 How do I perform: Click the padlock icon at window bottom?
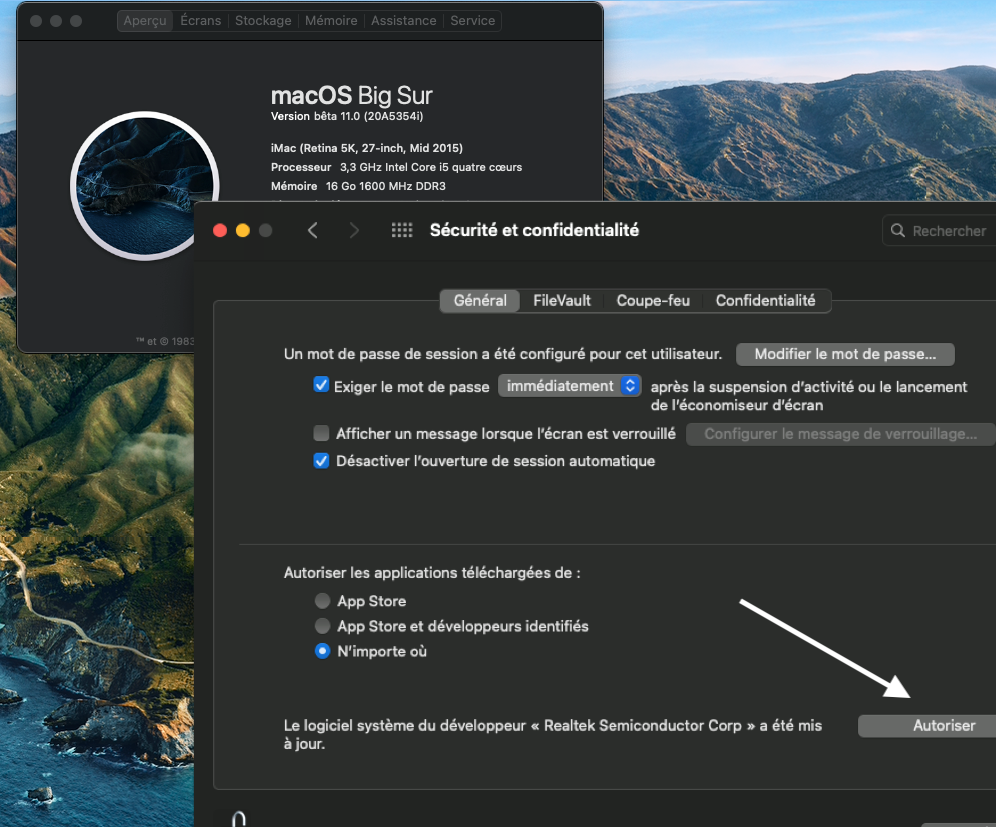pyautogui.click(x=239, y=819)
